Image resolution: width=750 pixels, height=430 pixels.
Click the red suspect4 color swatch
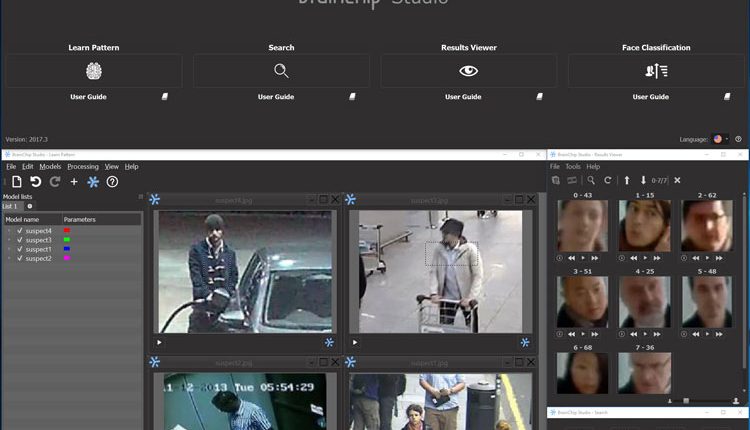click(67, 231)
